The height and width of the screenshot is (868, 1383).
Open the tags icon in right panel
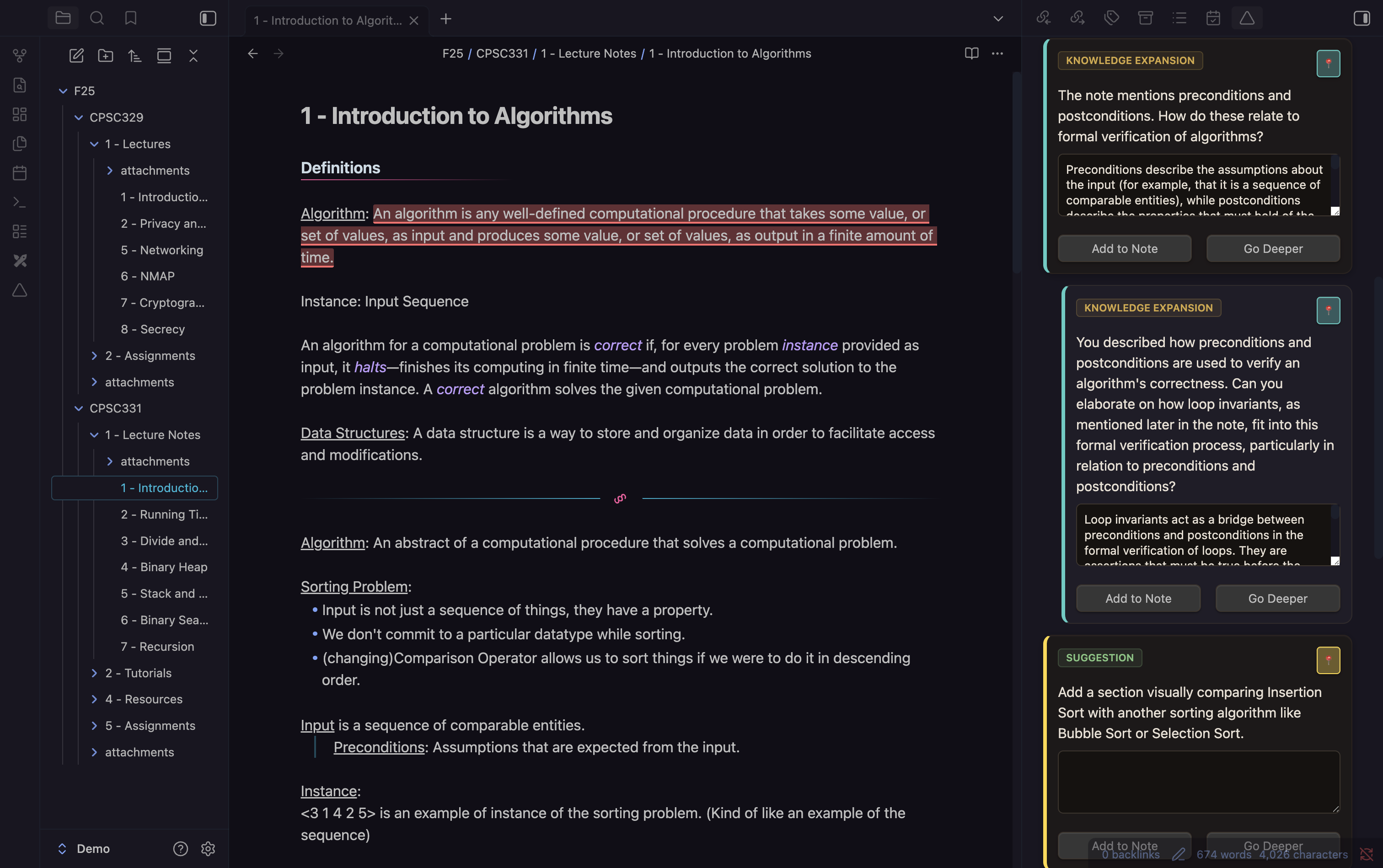coord(1111,18)
